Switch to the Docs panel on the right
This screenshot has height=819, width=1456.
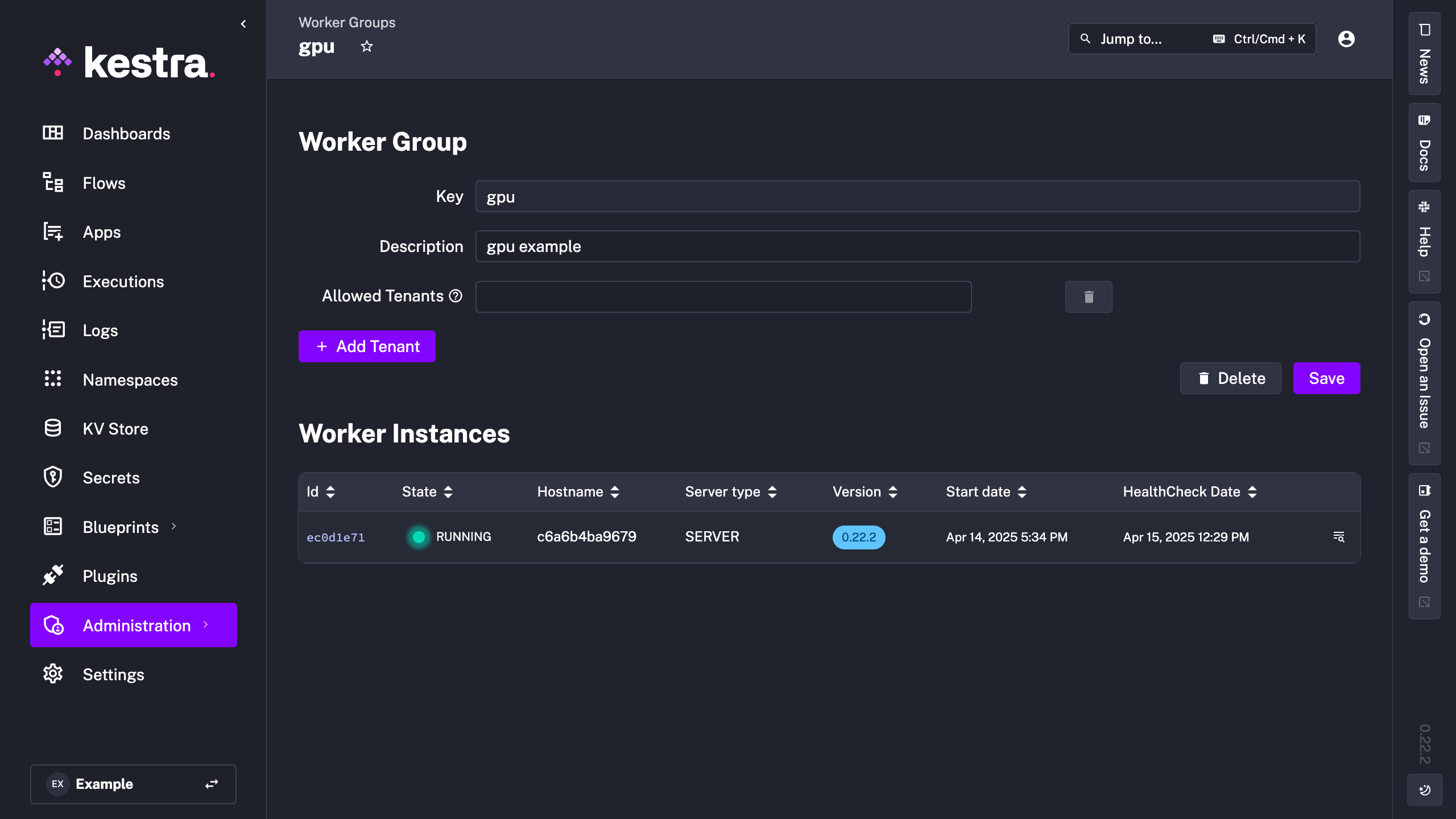[x=1424, y=142]
